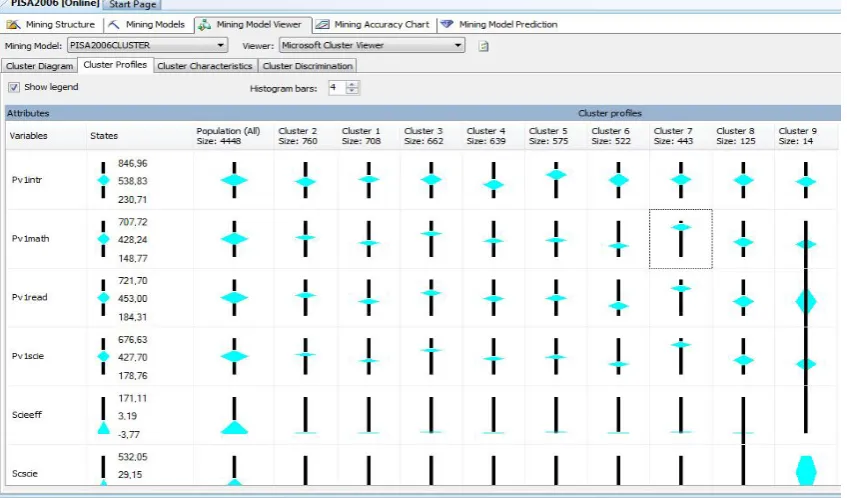Click the 846,96 state value for Pv1intr

(x=133, y=163)
